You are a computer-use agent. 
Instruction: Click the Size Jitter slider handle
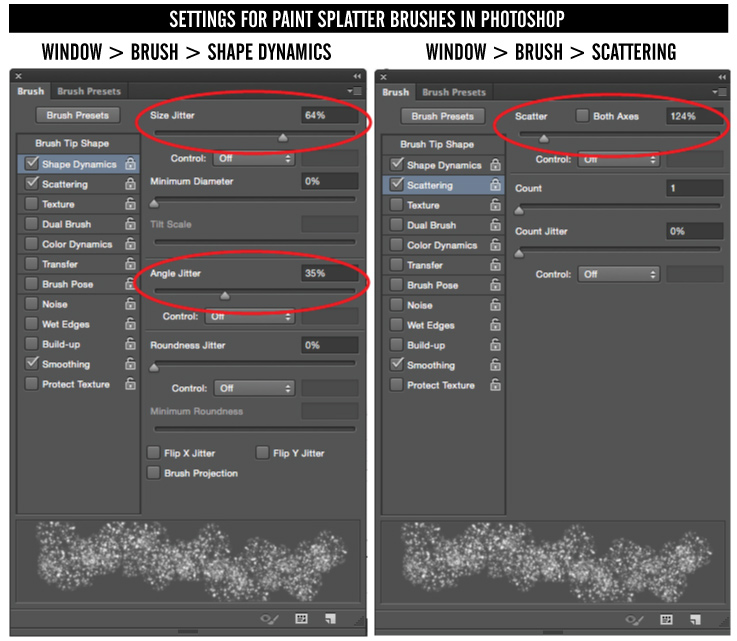tap(282, 137)
